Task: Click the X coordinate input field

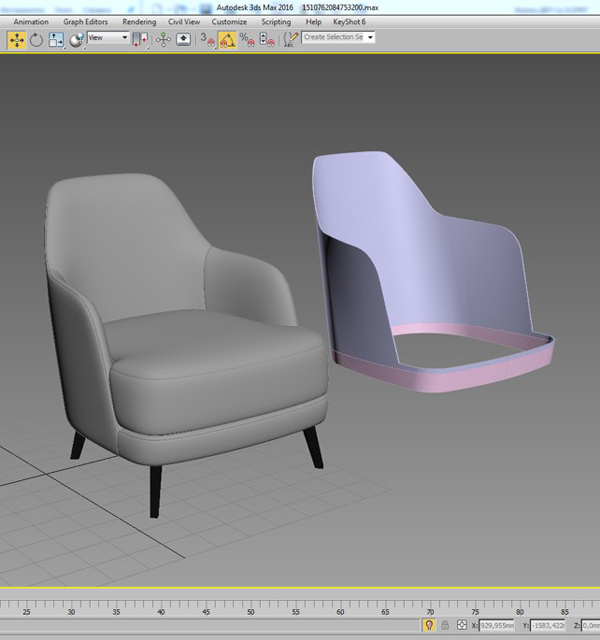Action: coord(497,625)
